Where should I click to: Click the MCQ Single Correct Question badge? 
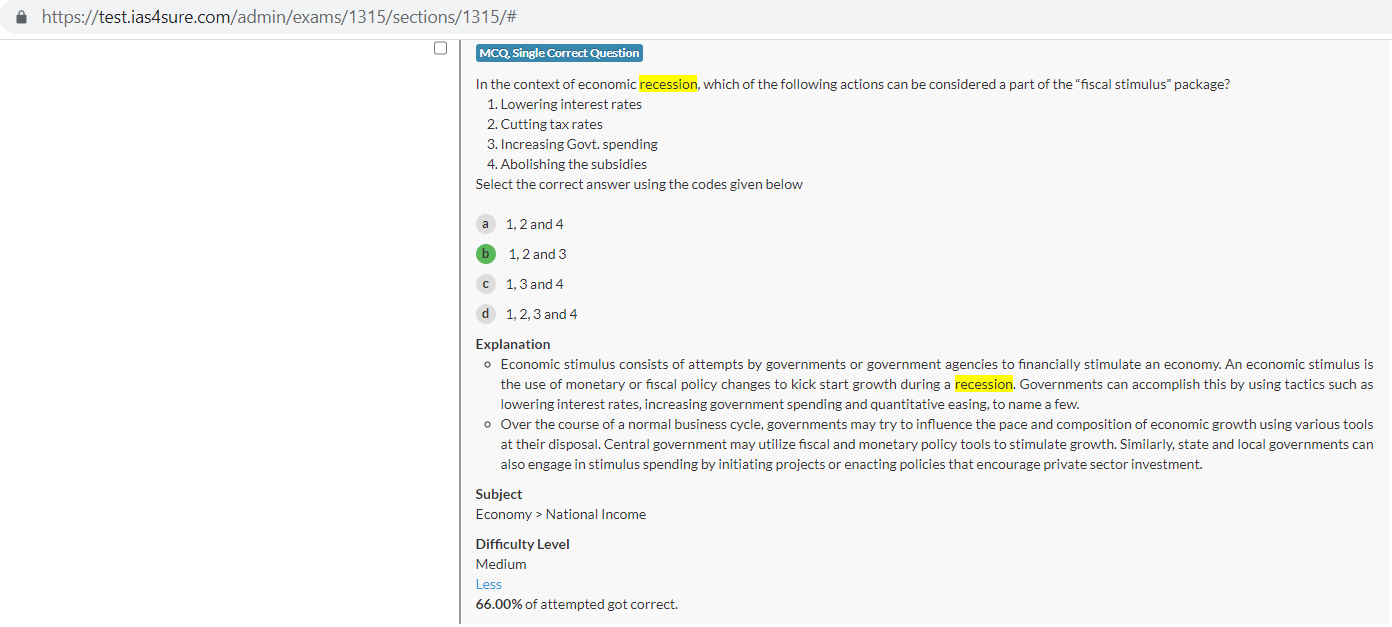click(x=559, y=53)
